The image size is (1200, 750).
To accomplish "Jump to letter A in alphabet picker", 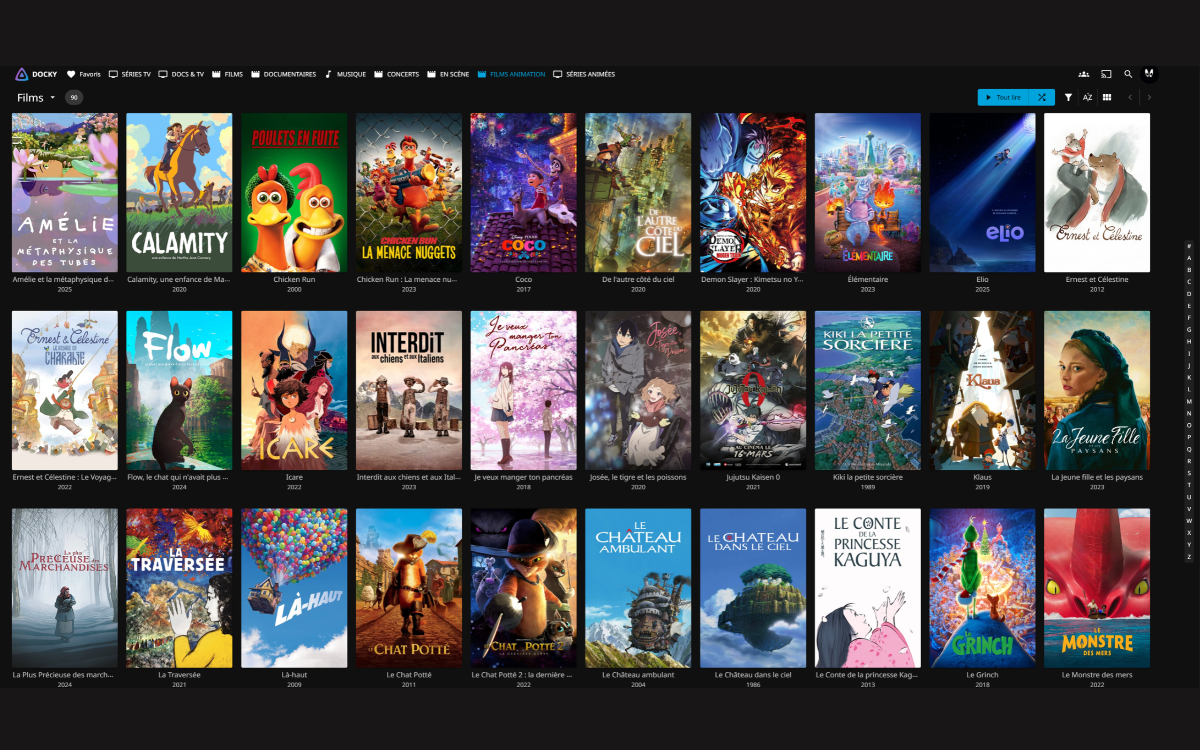I will 1189,258.
